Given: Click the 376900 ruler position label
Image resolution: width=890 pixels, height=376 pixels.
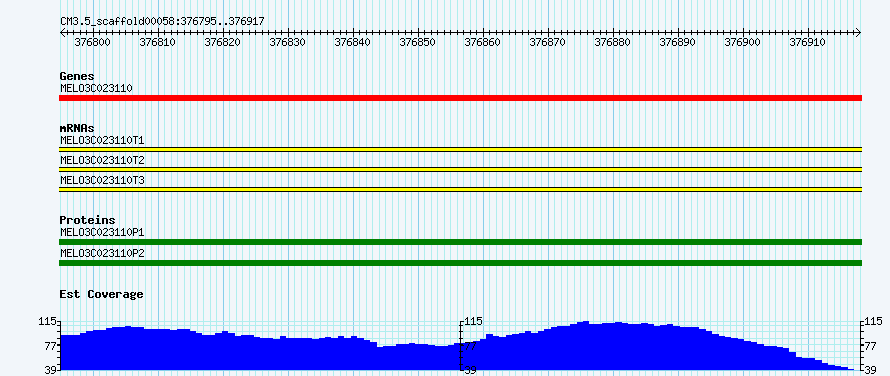Looking at the screenshot, I should click(x=743, y=42).
